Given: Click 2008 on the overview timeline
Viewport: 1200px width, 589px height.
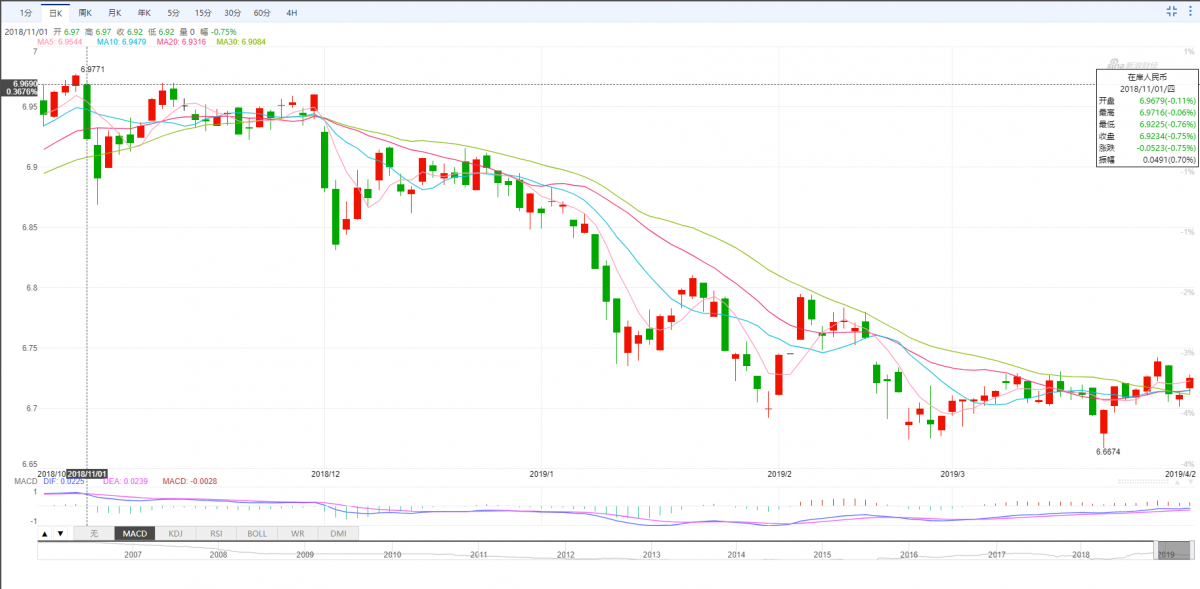Looking at the screenshot, I should 218,553.
